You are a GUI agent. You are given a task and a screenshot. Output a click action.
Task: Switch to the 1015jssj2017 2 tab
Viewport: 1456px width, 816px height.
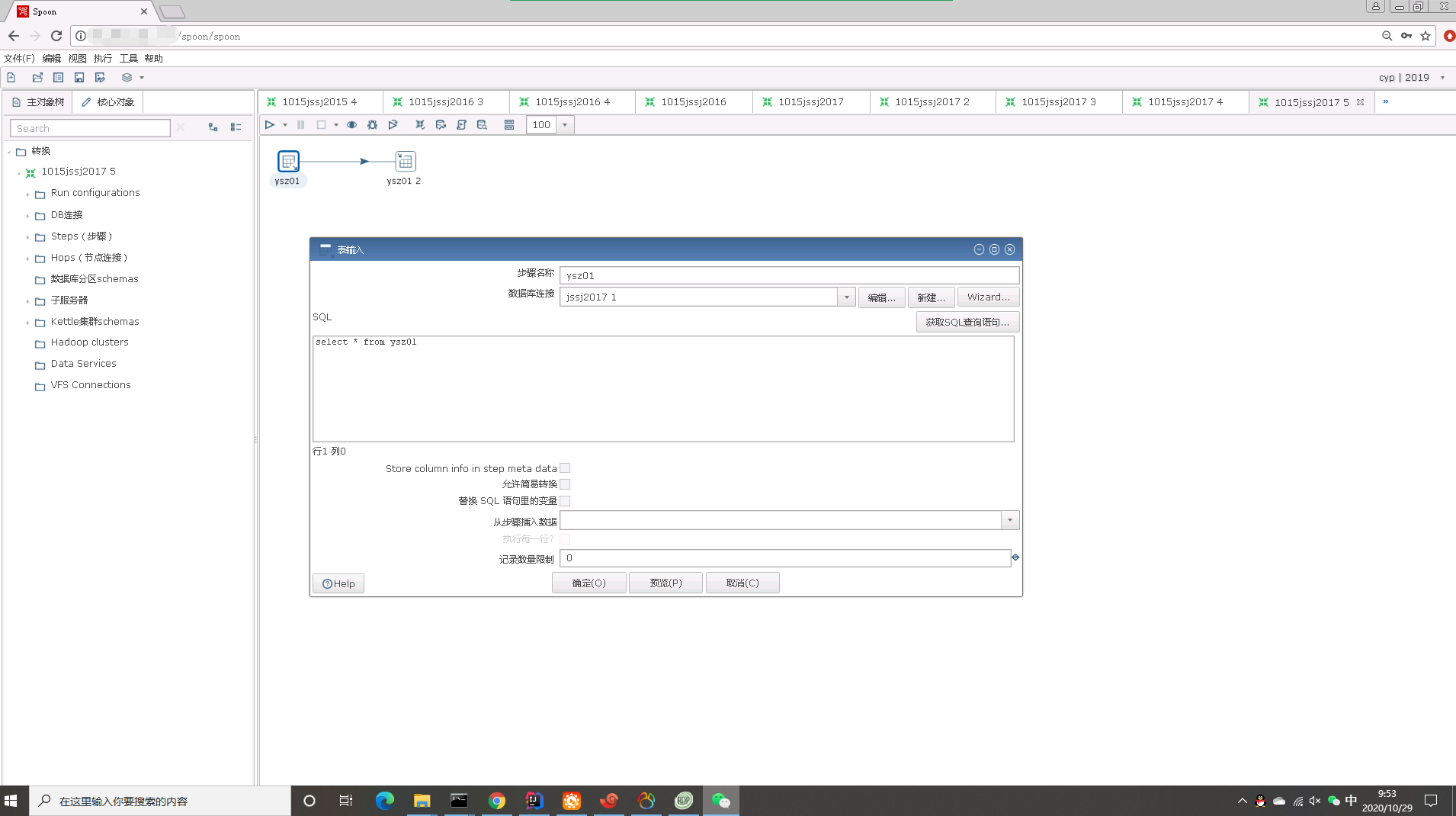932,102
